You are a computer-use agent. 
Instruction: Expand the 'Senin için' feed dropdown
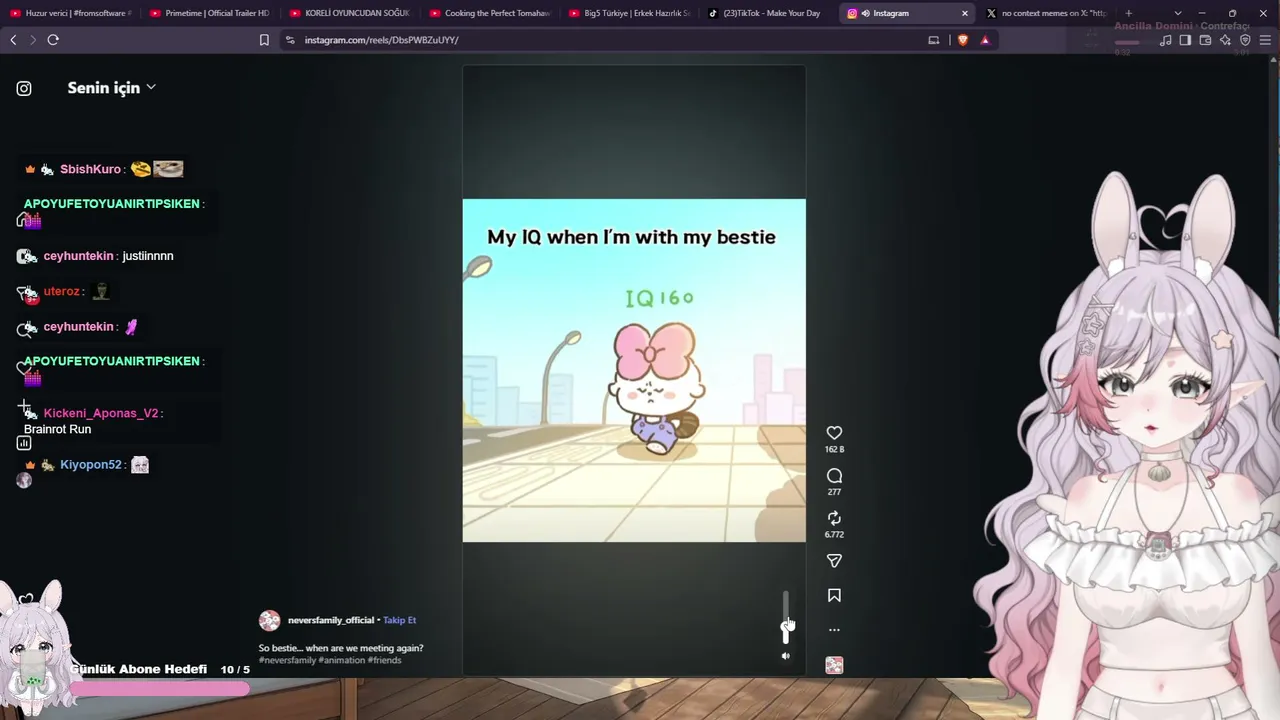click(111, 88)
